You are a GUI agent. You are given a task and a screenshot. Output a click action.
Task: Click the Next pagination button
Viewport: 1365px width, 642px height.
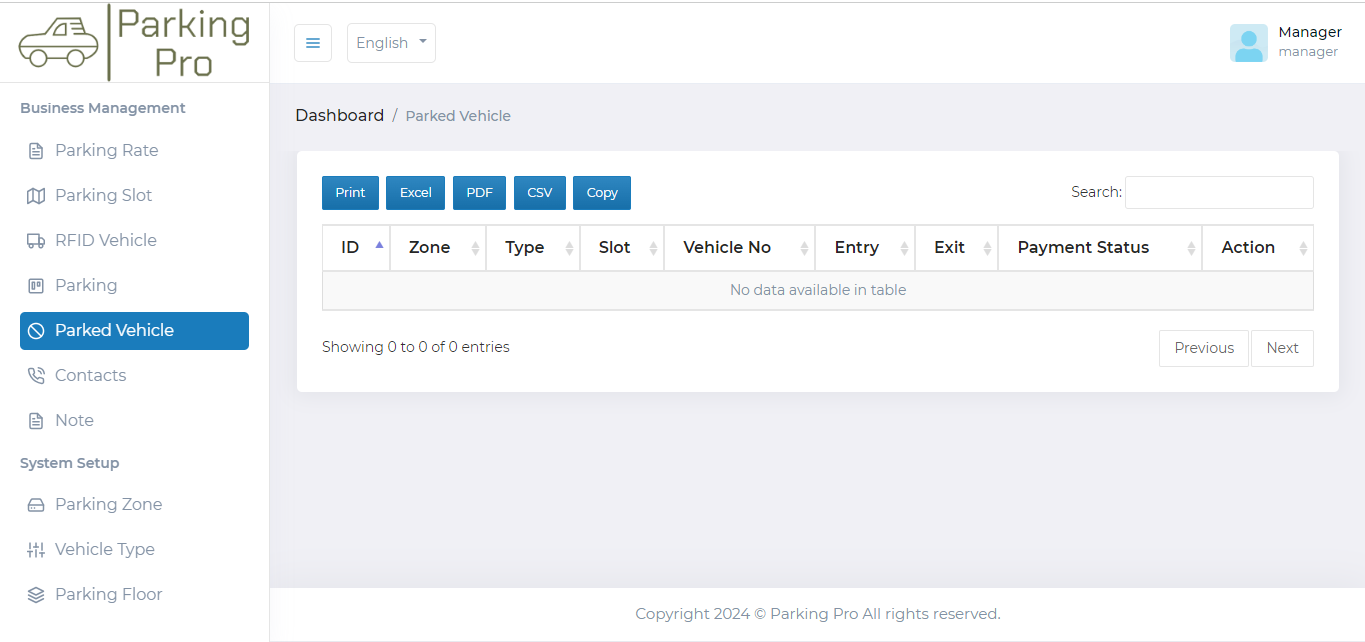pos(1281,348)
